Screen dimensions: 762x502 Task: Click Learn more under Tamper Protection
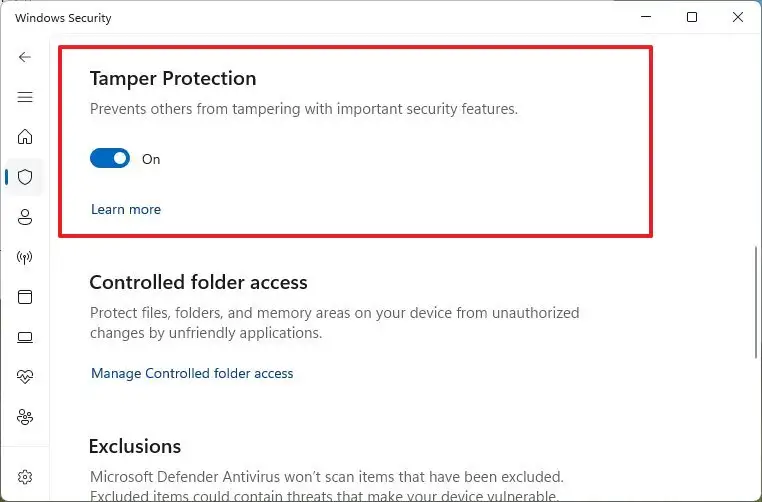point(126,209)
